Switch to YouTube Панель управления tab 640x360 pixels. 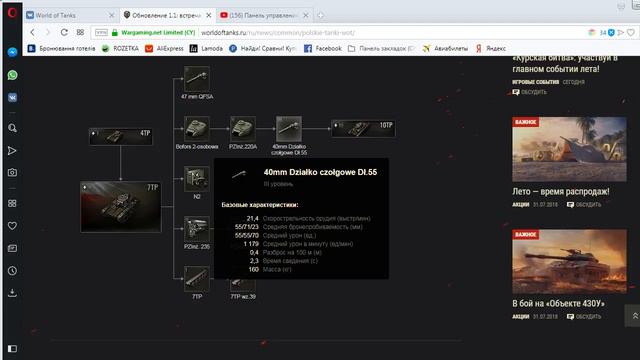[x=264, y=16]
